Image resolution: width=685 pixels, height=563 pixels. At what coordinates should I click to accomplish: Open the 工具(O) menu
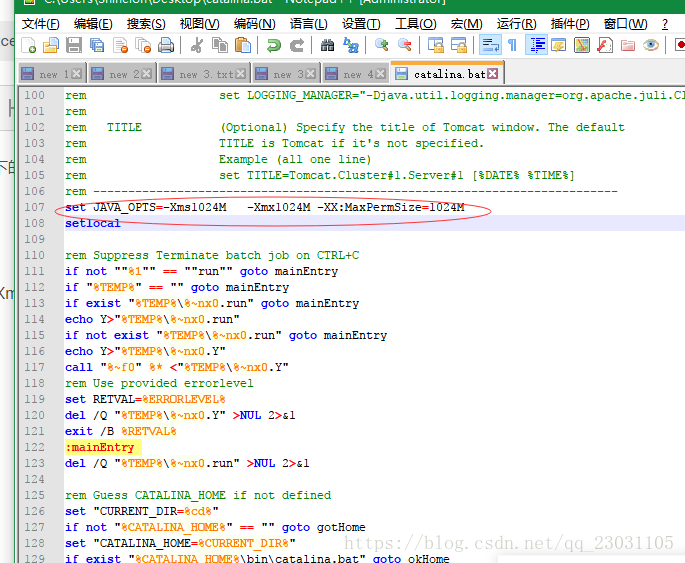tap(415, 24)
